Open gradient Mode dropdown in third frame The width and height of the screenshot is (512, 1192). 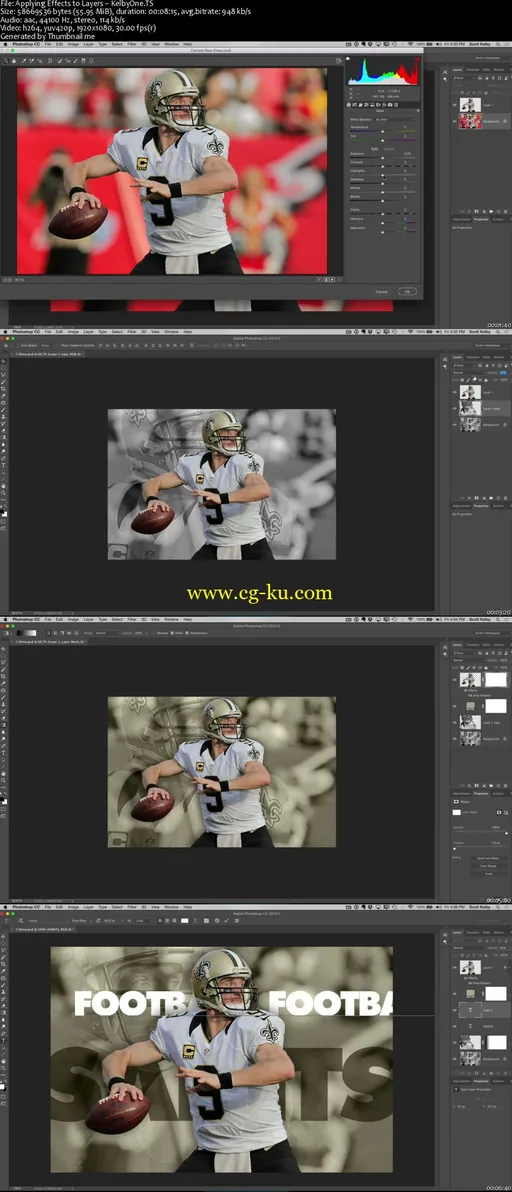pos(106,632)
